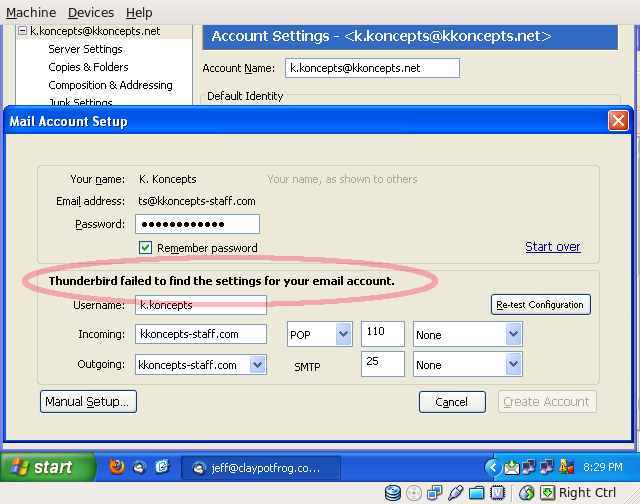Open the Help menu

(139, 13)
